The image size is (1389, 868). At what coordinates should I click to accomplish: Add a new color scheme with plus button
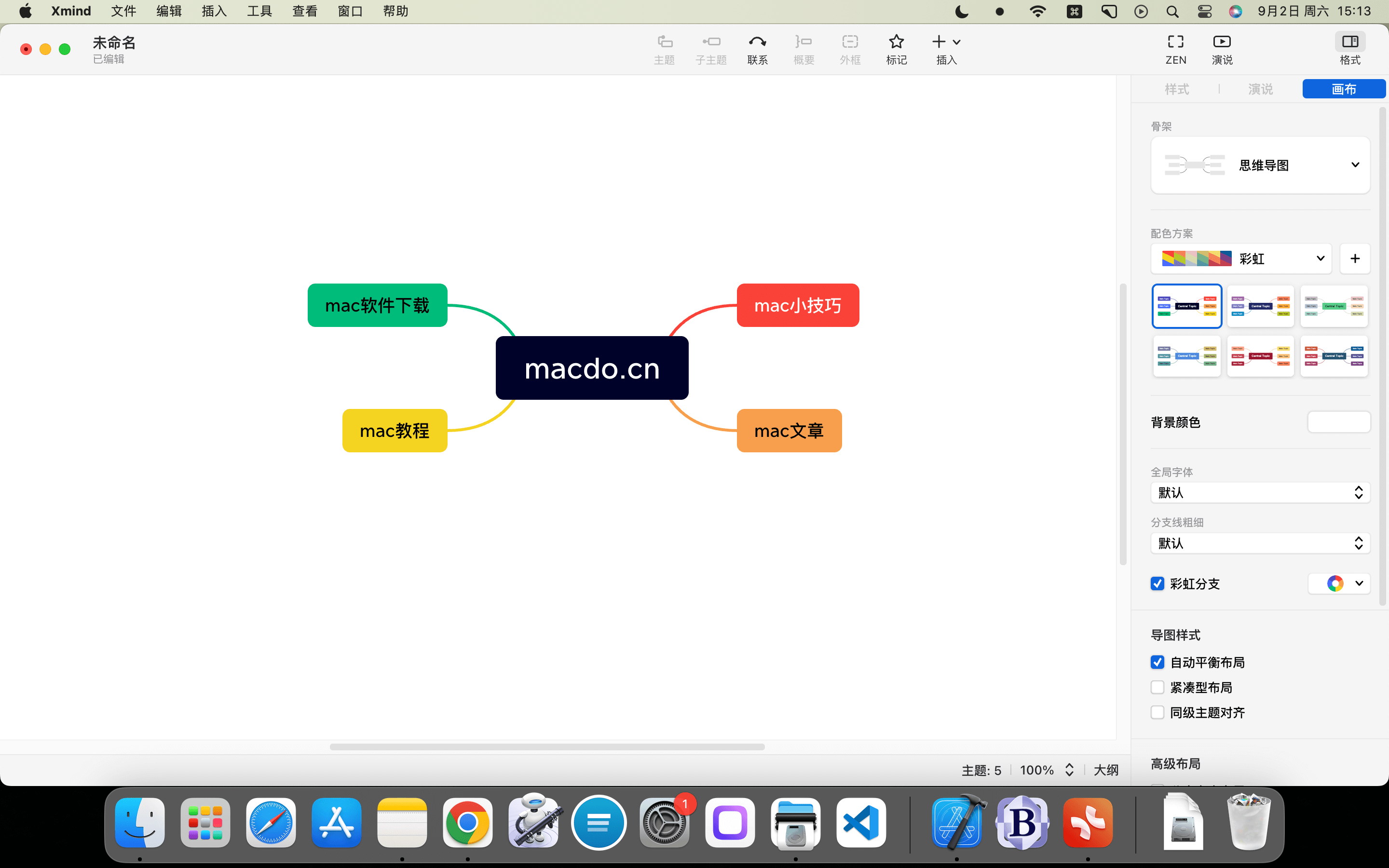click(x=1355, y=258)
